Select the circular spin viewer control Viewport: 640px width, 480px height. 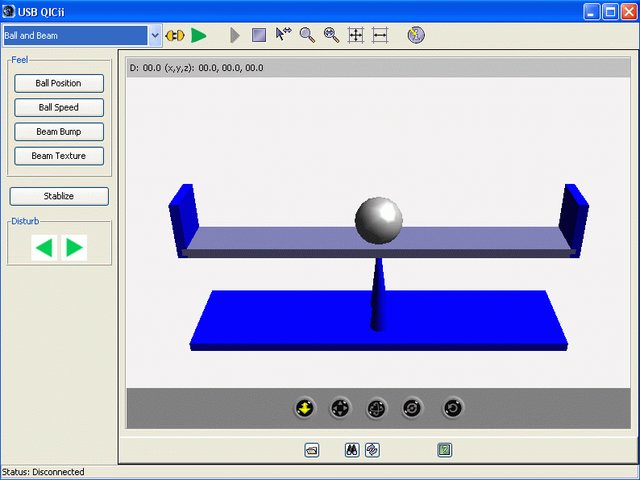[x=412, y=408]
